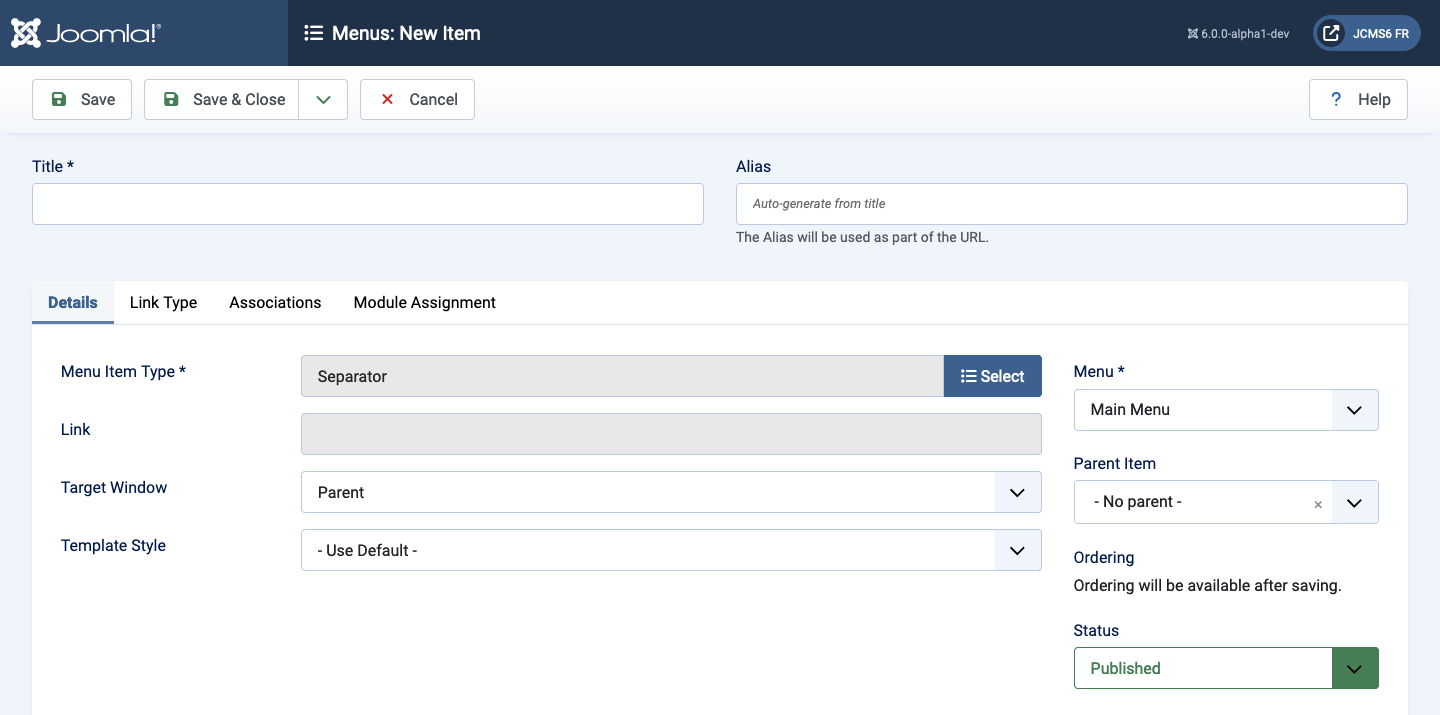Click the disabled Link field
The width and height of the screenshot is (1440, 715).
point(671,434)
